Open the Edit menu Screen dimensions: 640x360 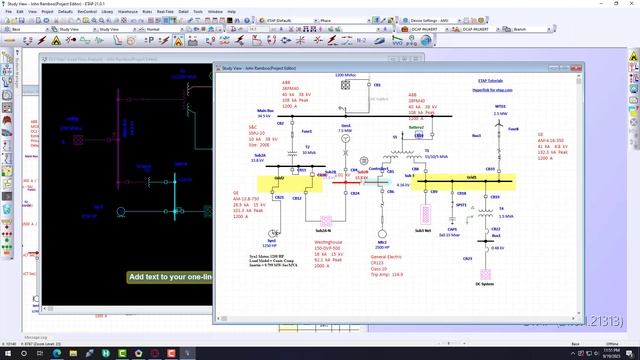(x=20, y=12)
